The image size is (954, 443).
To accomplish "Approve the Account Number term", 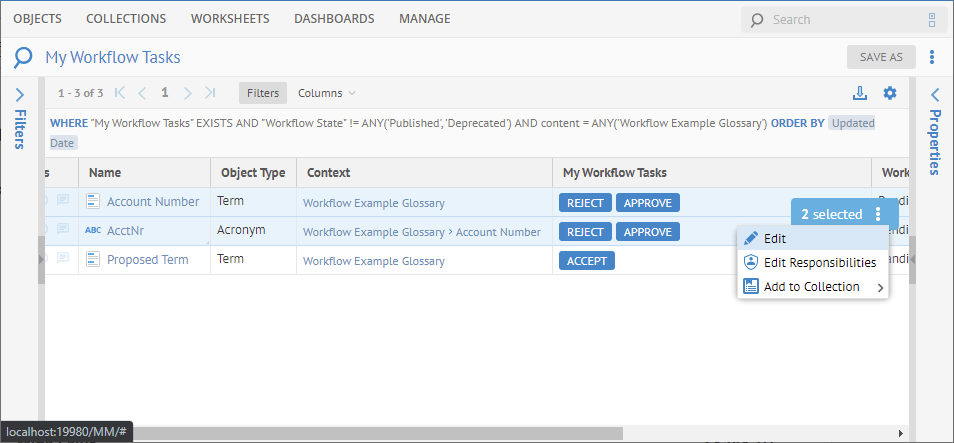I will (647, 203).
